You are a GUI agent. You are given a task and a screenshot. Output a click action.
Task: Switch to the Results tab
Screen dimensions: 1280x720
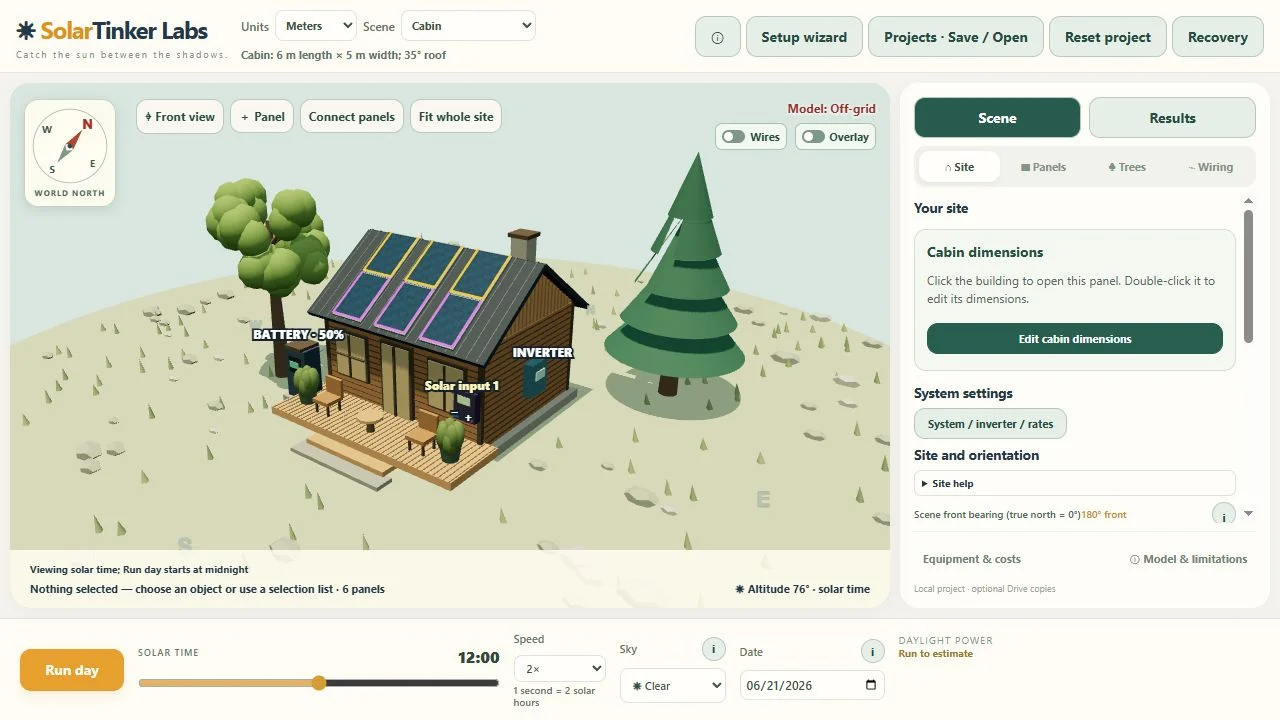coord(1172,118)
